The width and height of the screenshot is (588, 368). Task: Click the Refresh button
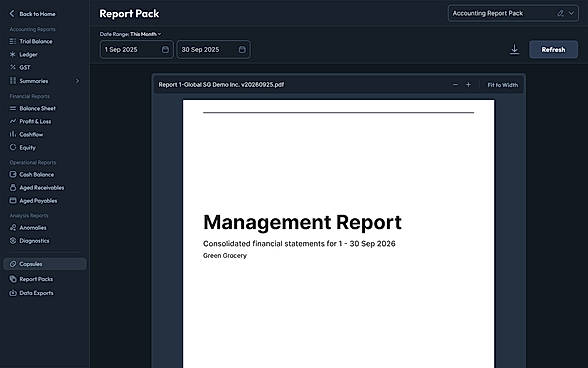[553, 50]
